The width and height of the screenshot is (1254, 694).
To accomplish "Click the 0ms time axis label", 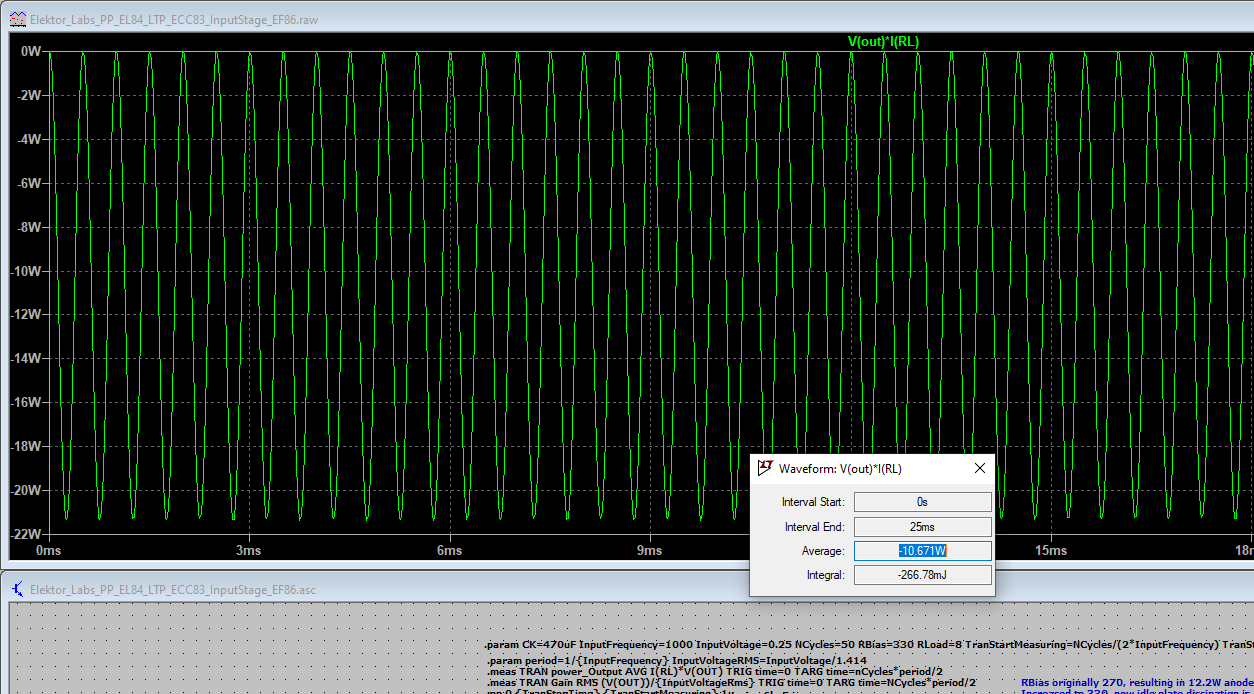I will pyautogui.click(x=48, y=551).
